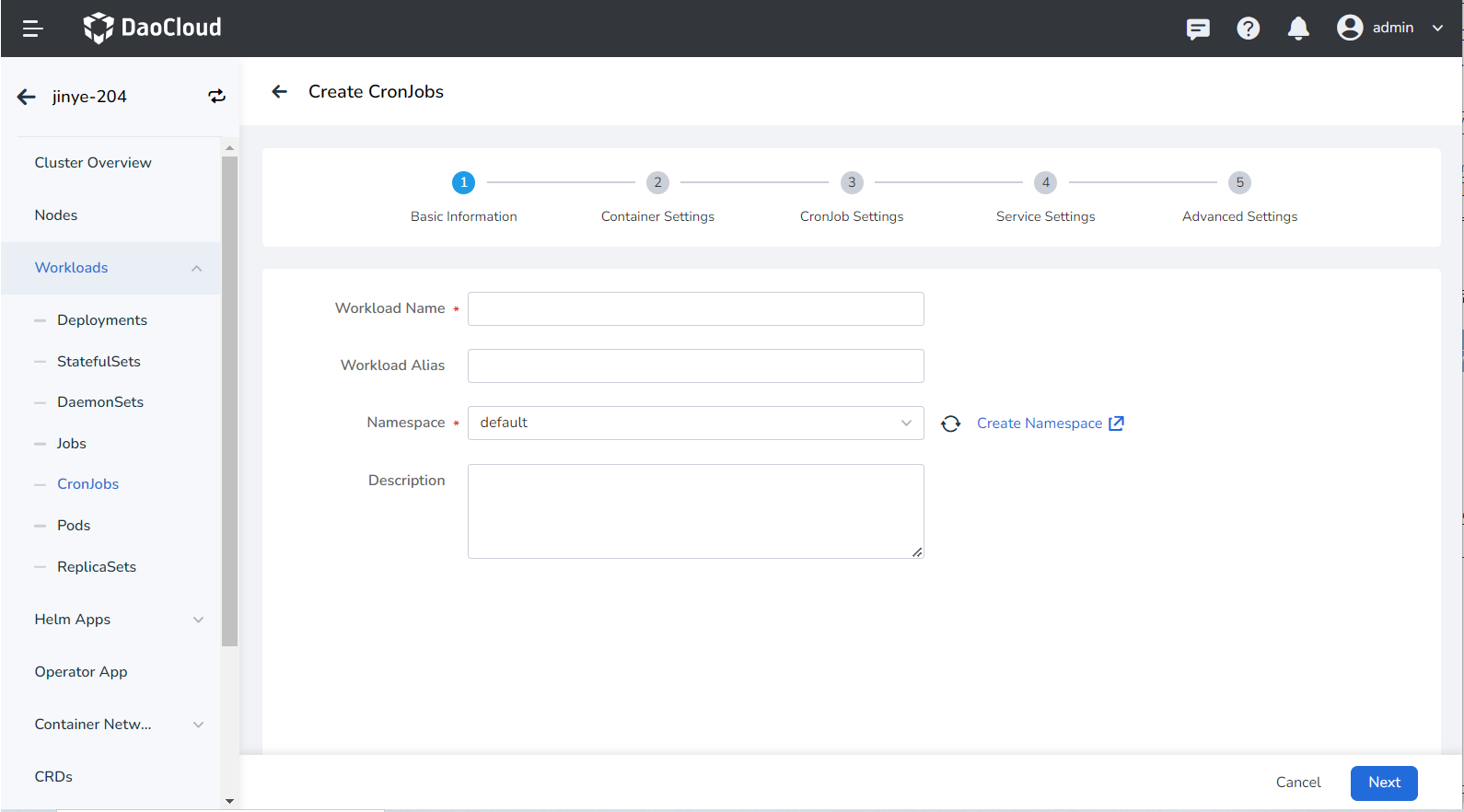
Task: Click the admin user avatar icon
Action: pos(1350,28)
